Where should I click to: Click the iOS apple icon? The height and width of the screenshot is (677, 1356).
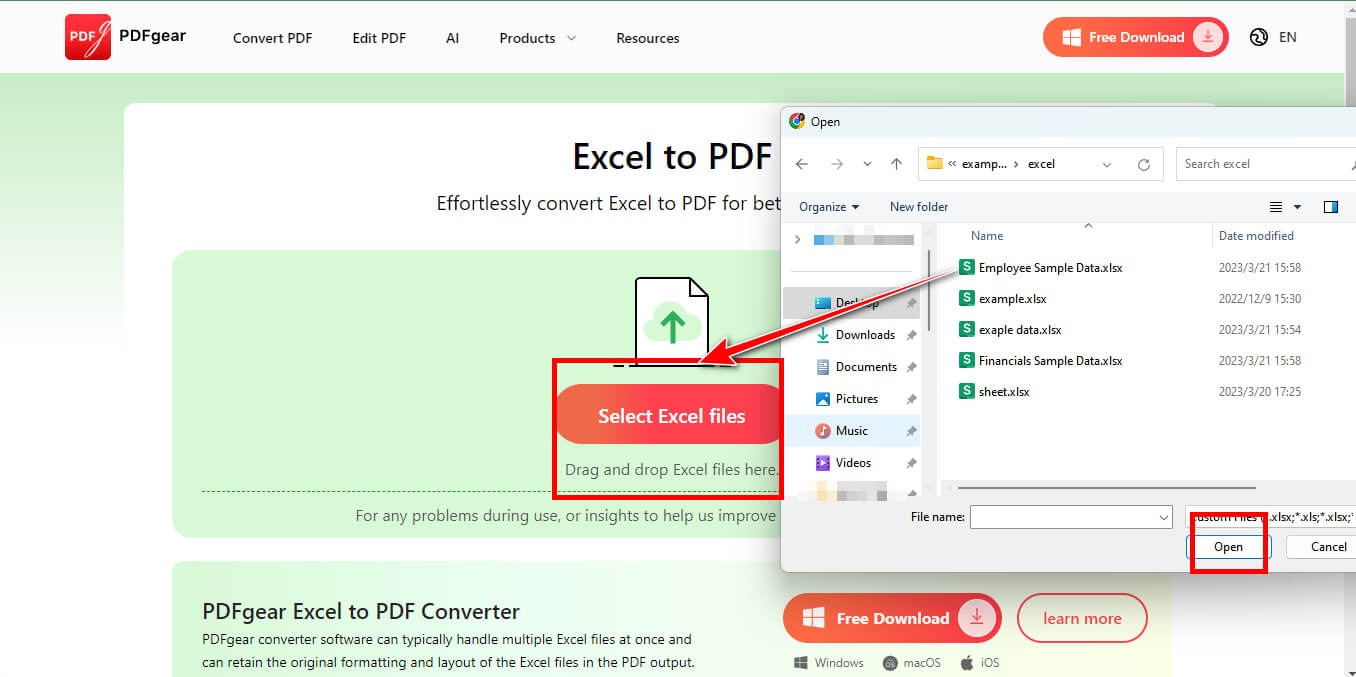(967, 663)
